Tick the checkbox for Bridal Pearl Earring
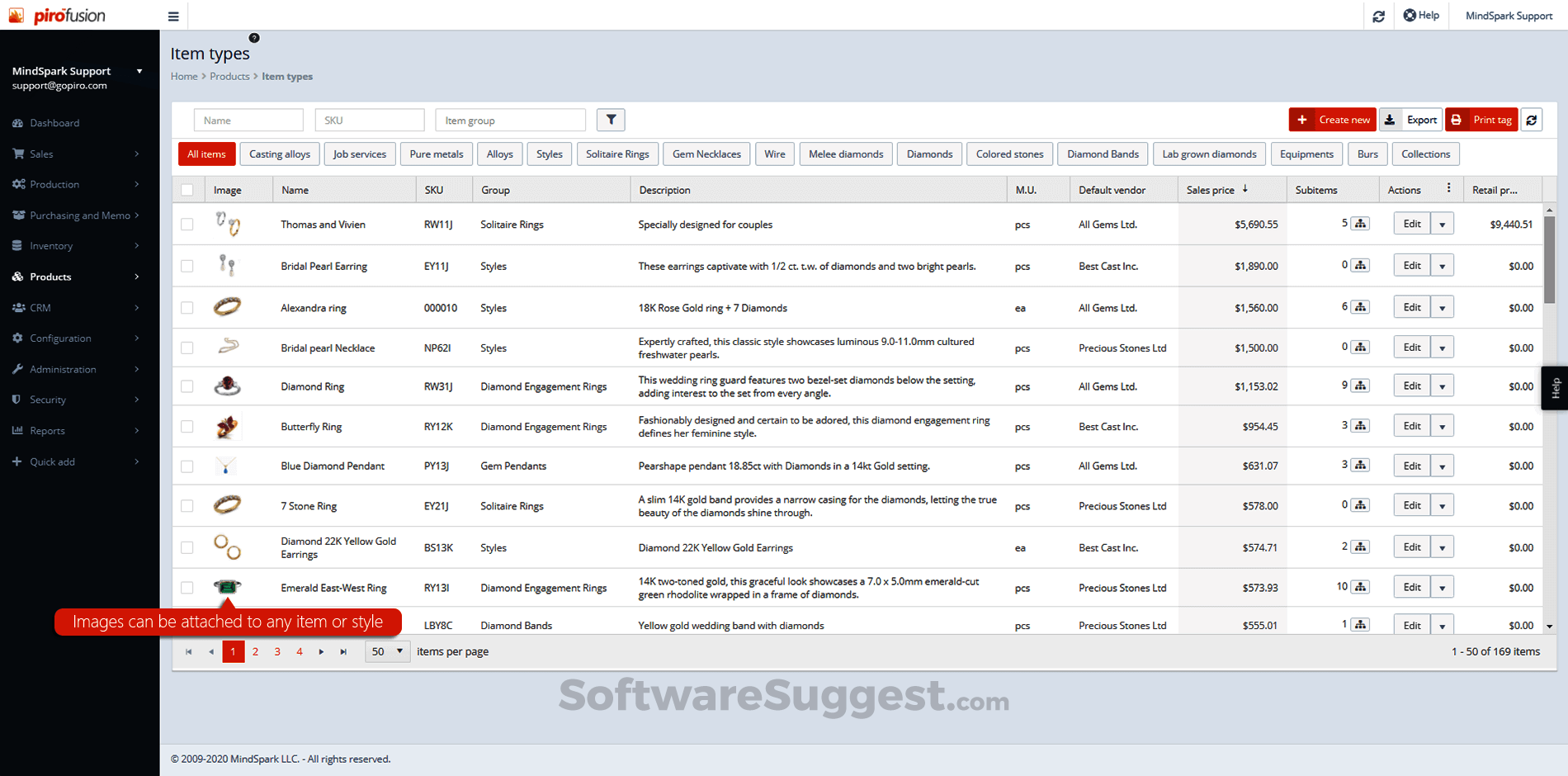This screenshot has height=776, width=1568. point(187,266)
